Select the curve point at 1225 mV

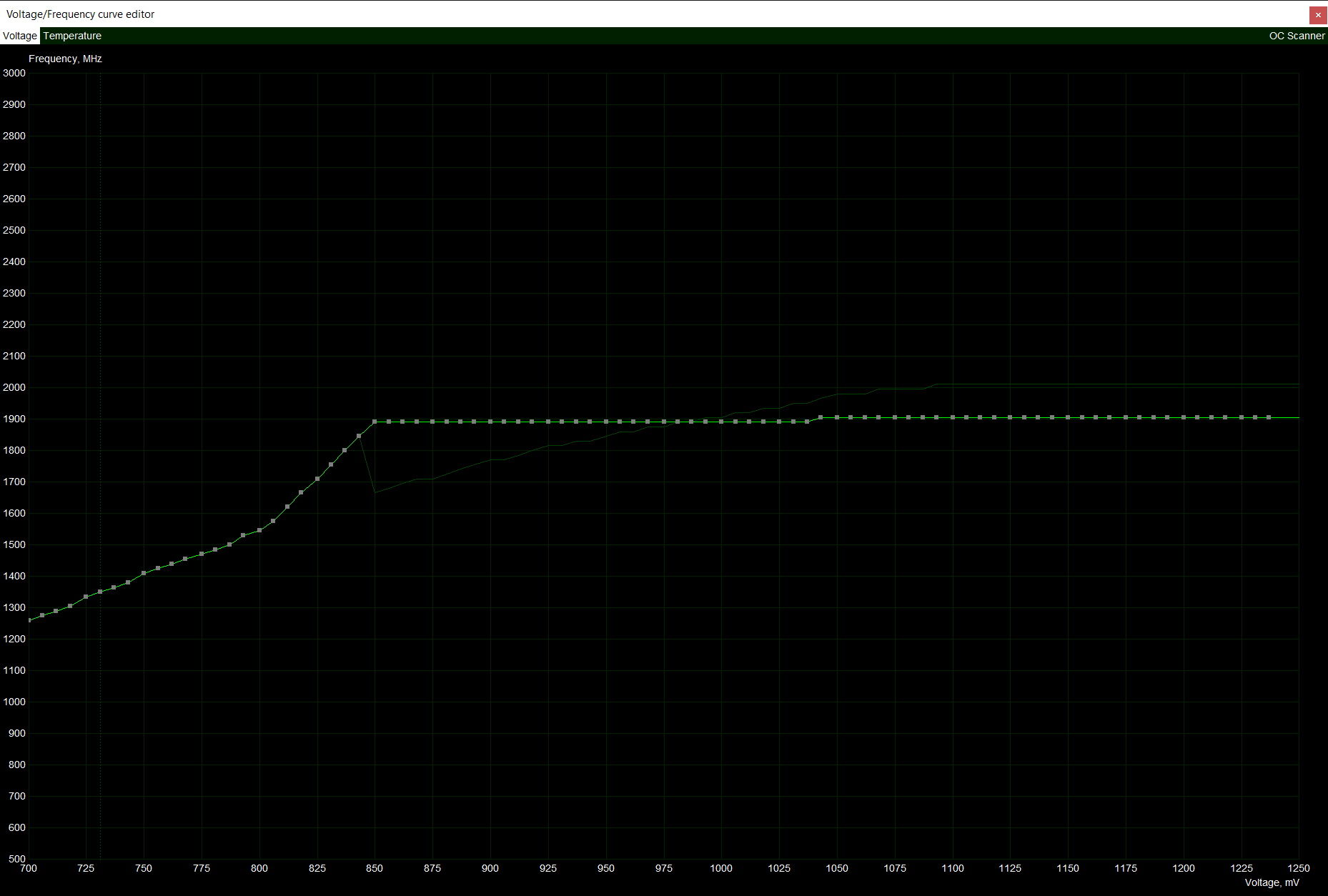pos(1242,417)
